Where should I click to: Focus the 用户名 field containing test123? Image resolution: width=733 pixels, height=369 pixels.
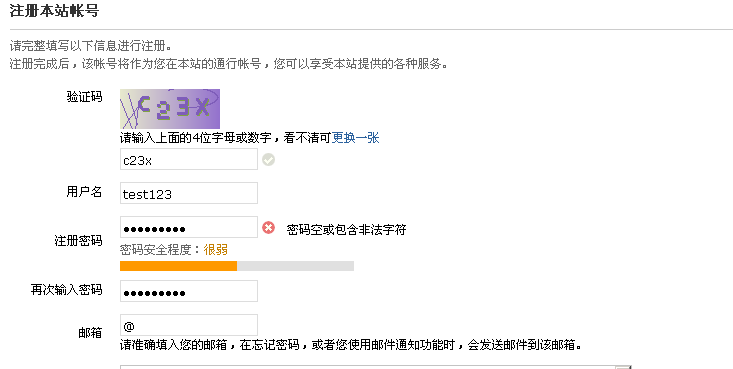[189, 193]
